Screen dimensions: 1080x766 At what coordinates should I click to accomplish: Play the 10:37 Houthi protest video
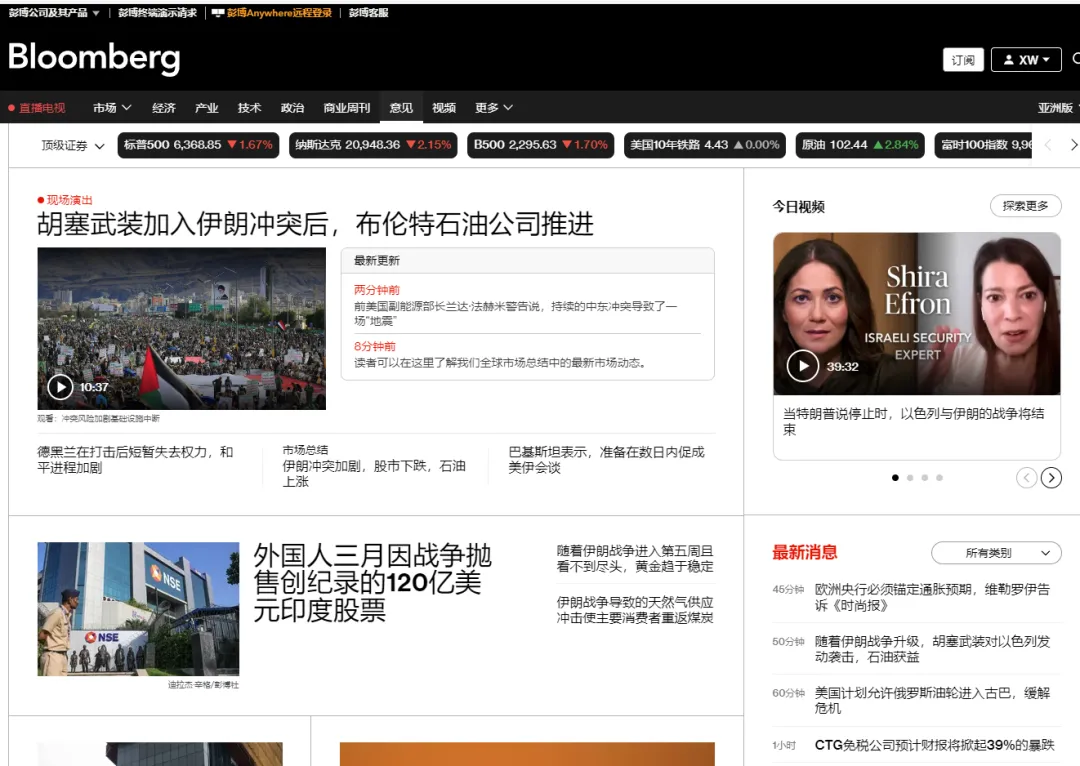coord(61,387)
